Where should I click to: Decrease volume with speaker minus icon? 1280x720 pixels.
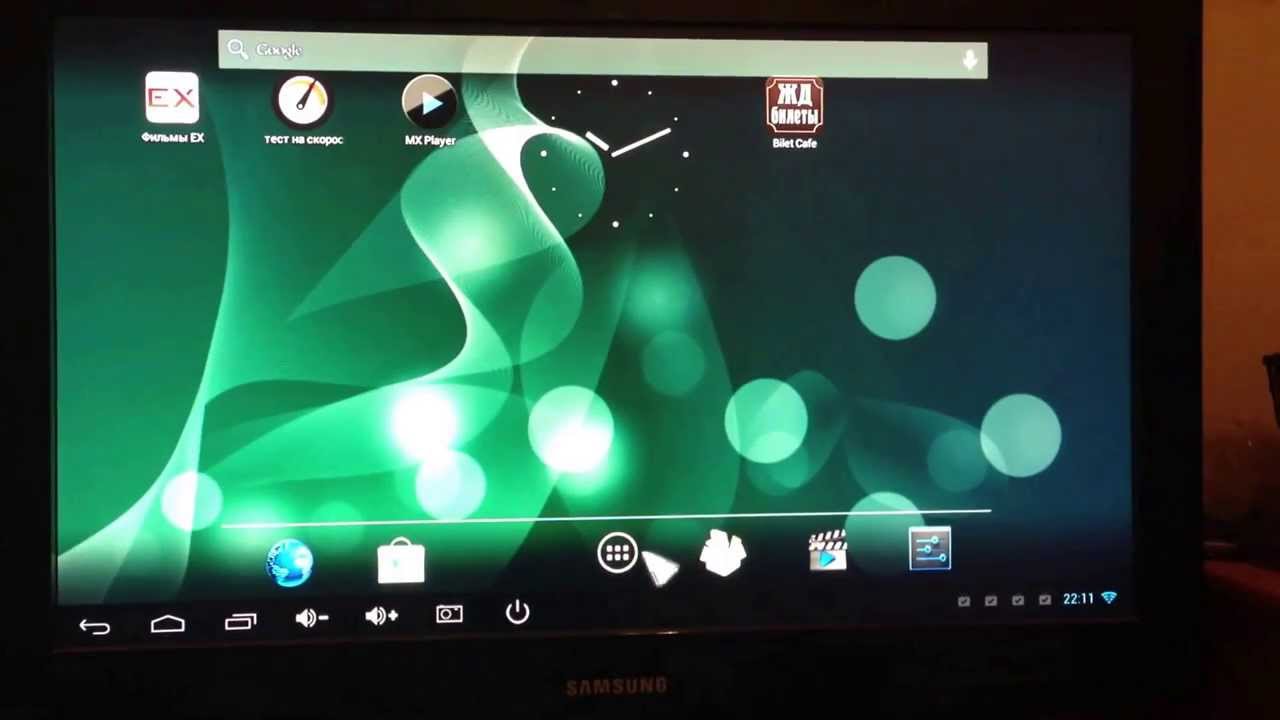point(311,619)
